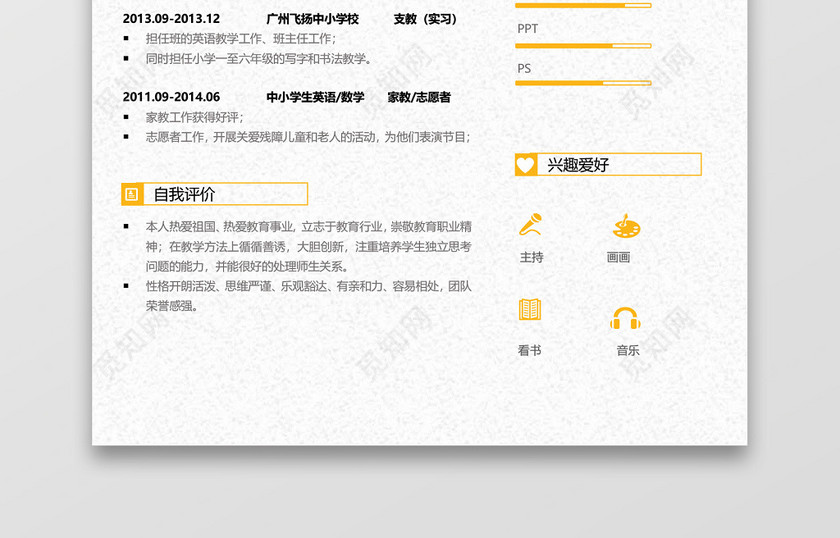Click the hobby label 音乐
Image resolution: width=840 pixels, height=538 pixels.
(x=628, y=350)
